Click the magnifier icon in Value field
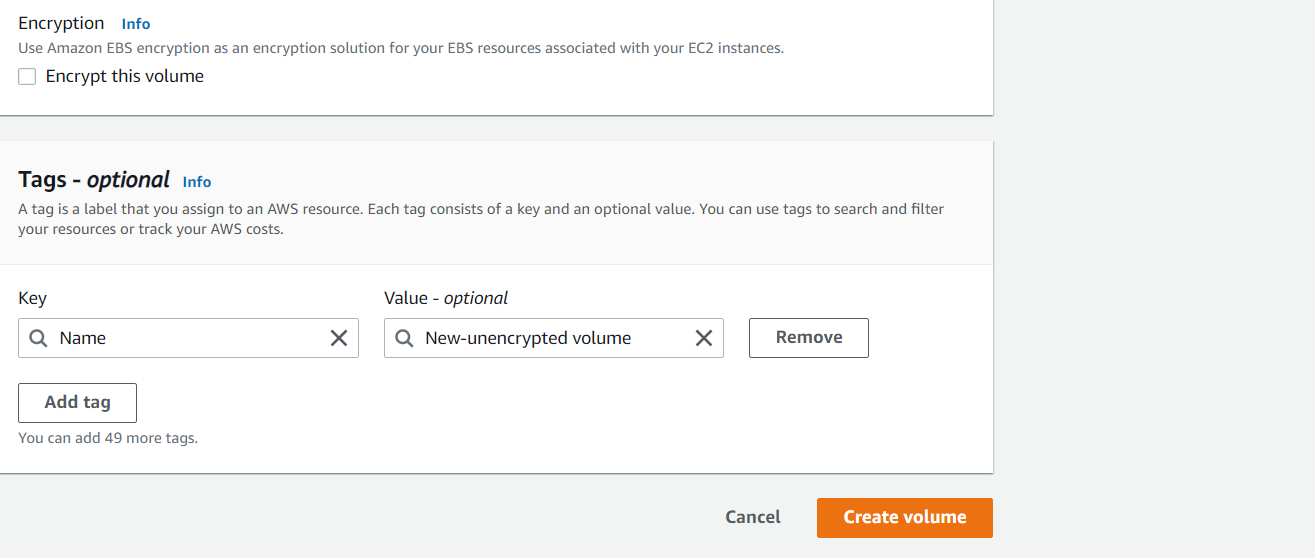 tap(404, 338)
